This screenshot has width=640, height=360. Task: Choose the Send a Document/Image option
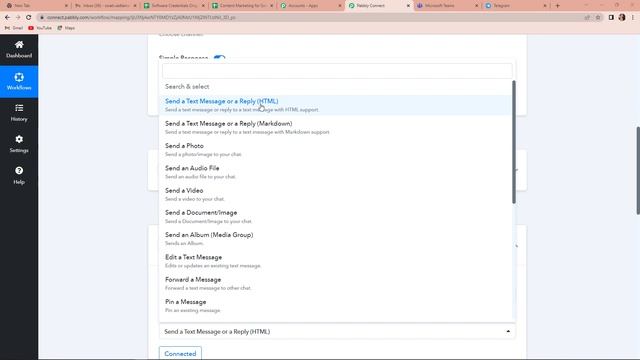click(x=335, y=216)
